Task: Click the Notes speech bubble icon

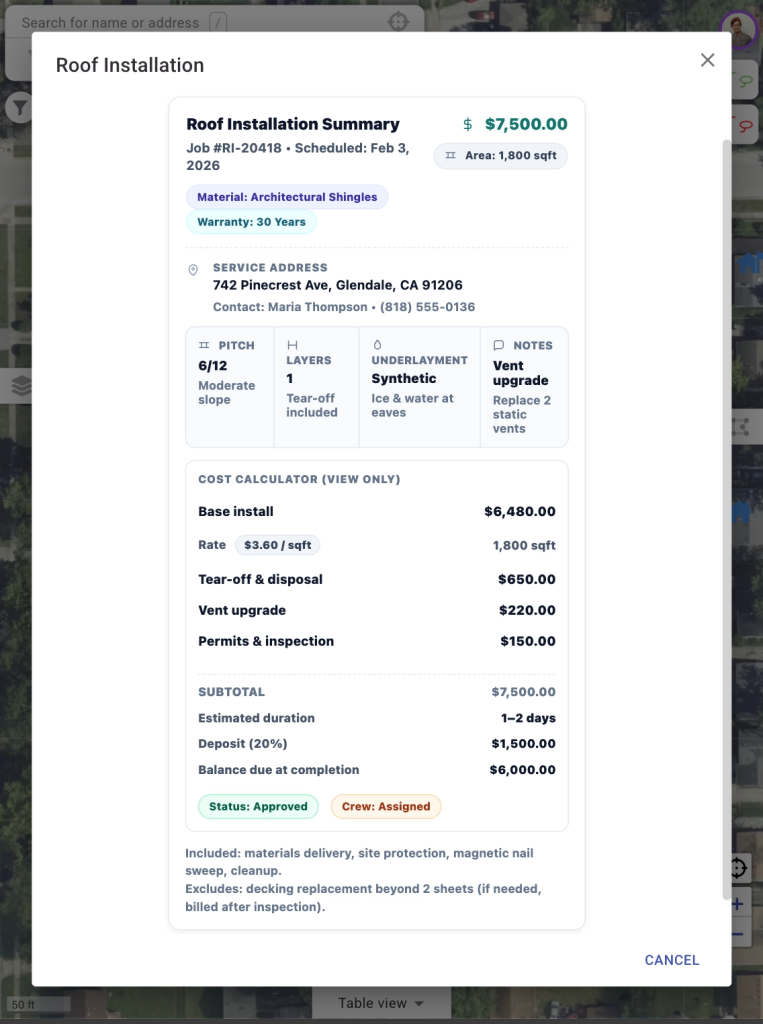Action: pyautogui.click(x=499, y=345)
